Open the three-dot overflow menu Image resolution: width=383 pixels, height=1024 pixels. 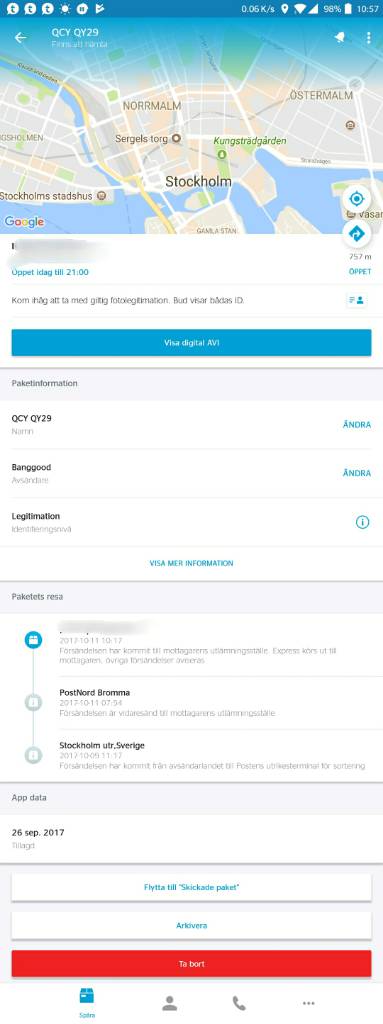coord(369,38)
